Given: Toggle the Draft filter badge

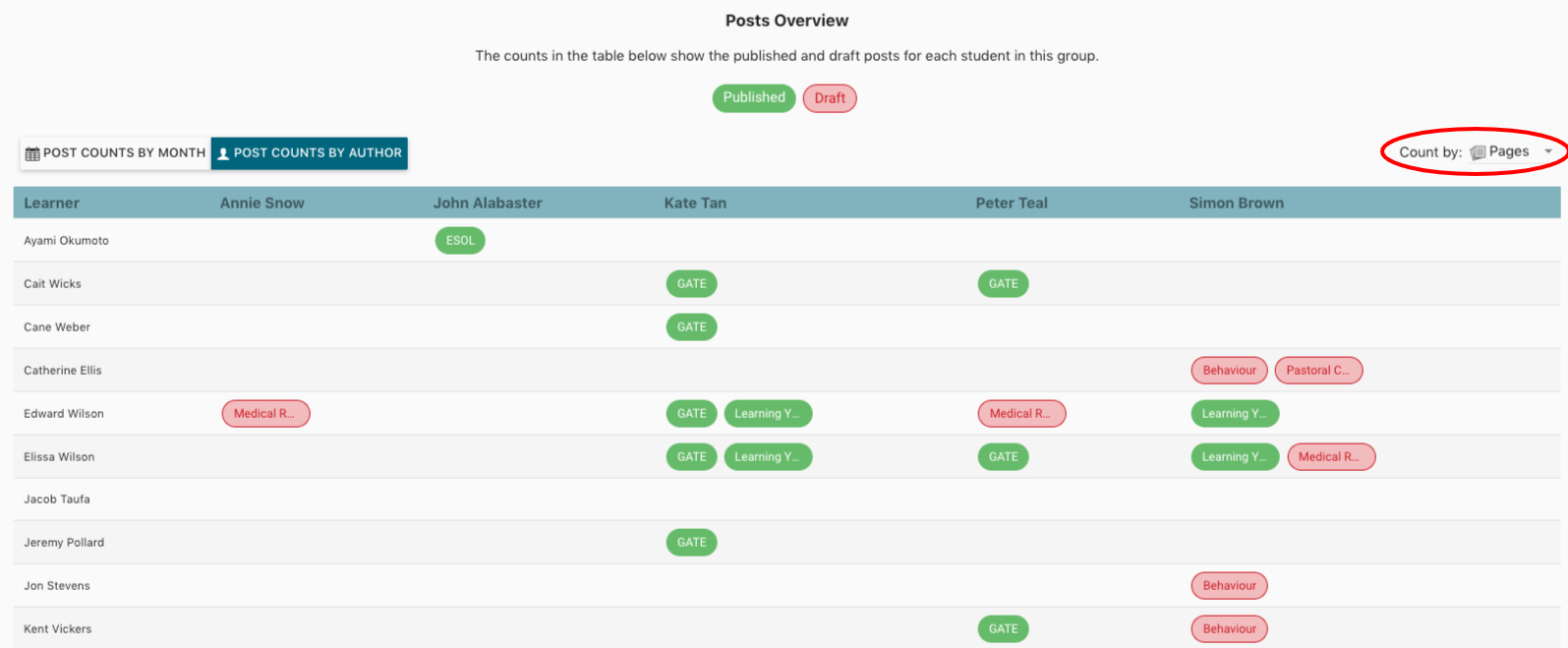Looking at the screenshot, I should tap(830, 98).
